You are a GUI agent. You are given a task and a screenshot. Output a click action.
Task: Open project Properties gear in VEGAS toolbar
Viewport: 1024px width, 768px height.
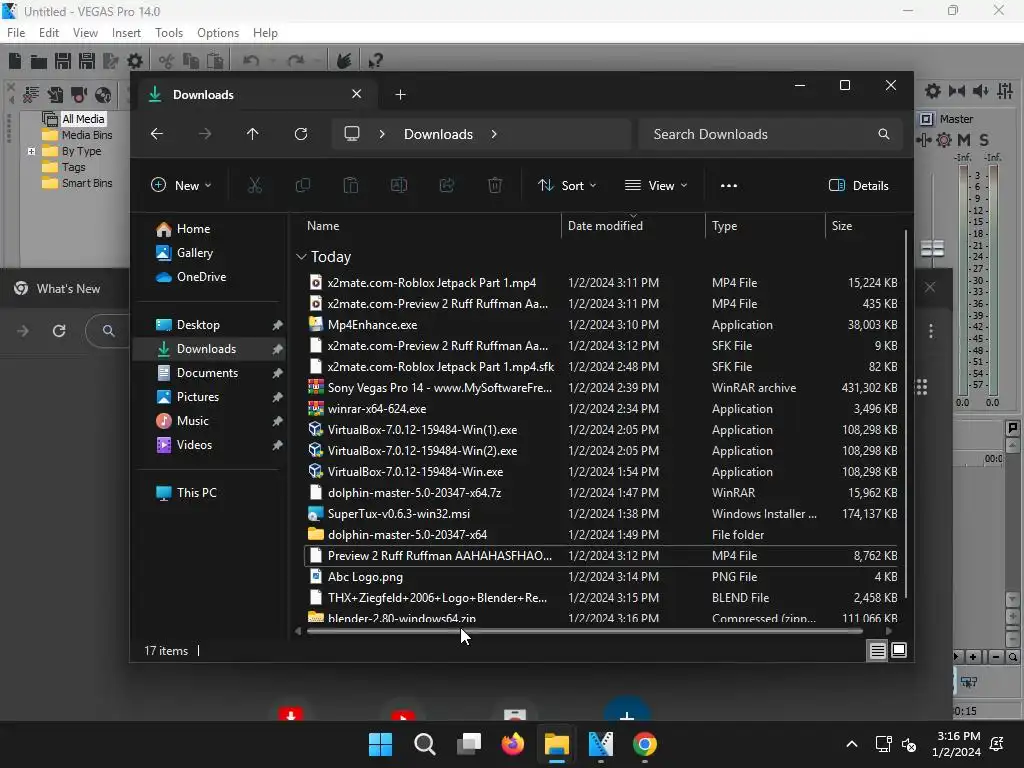[x=135, y=61]
